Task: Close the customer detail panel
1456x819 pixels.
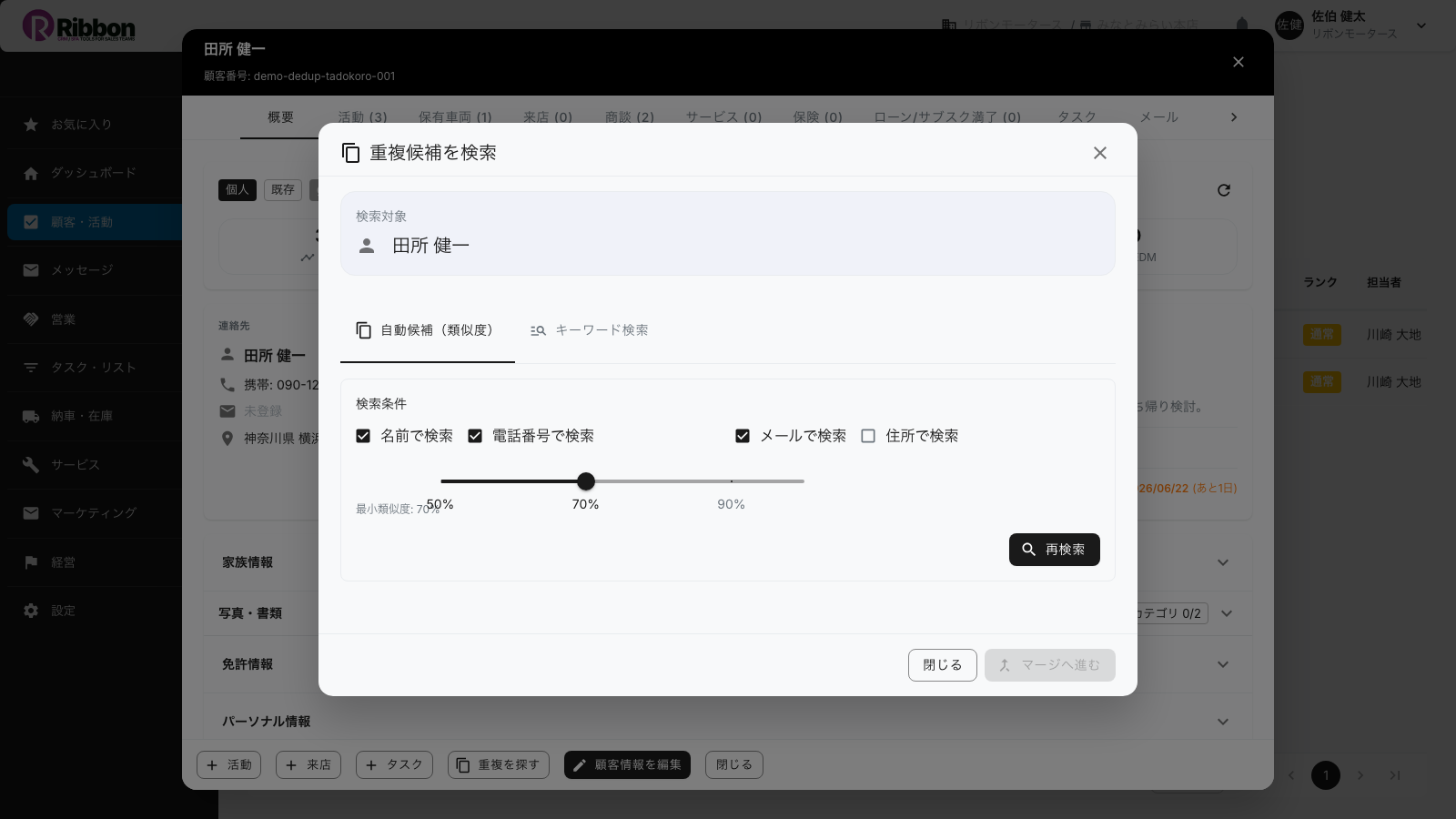Action: [x=1239, y=62]
